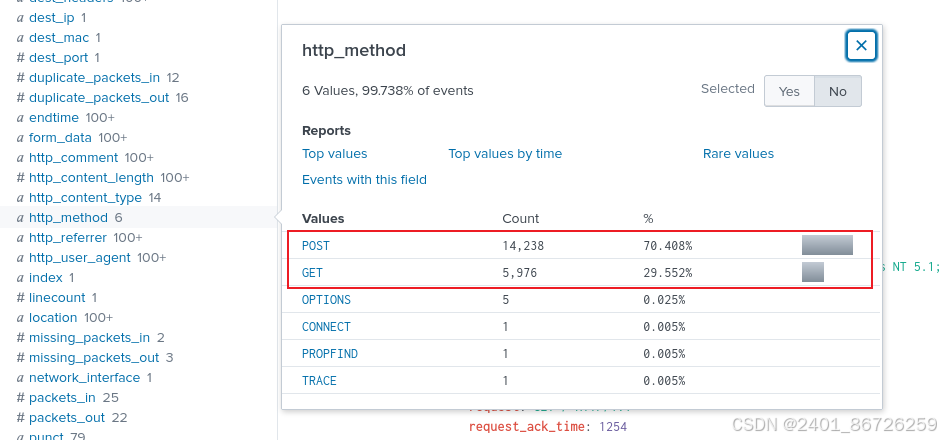
Task: Close the http_method field popup
Action: (861, 46)
